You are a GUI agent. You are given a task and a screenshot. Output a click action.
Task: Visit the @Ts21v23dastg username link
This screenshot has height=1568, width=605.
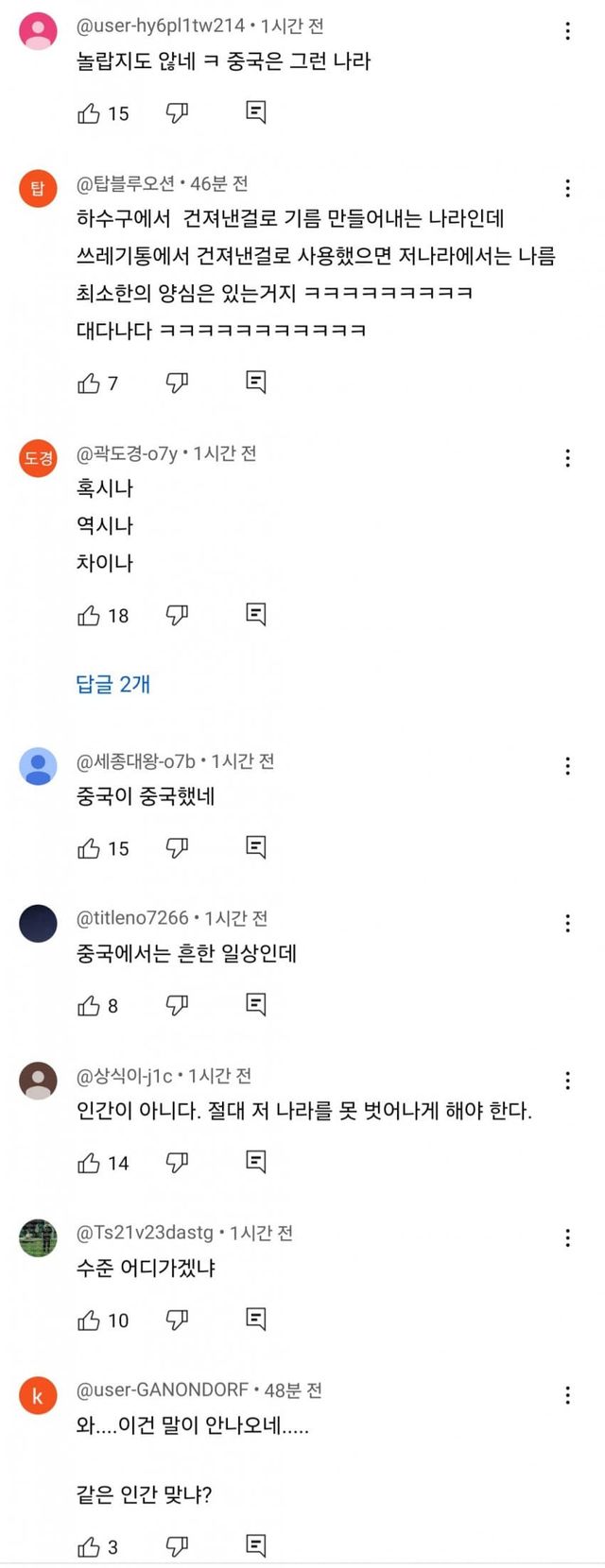(x=145, y=1233)
